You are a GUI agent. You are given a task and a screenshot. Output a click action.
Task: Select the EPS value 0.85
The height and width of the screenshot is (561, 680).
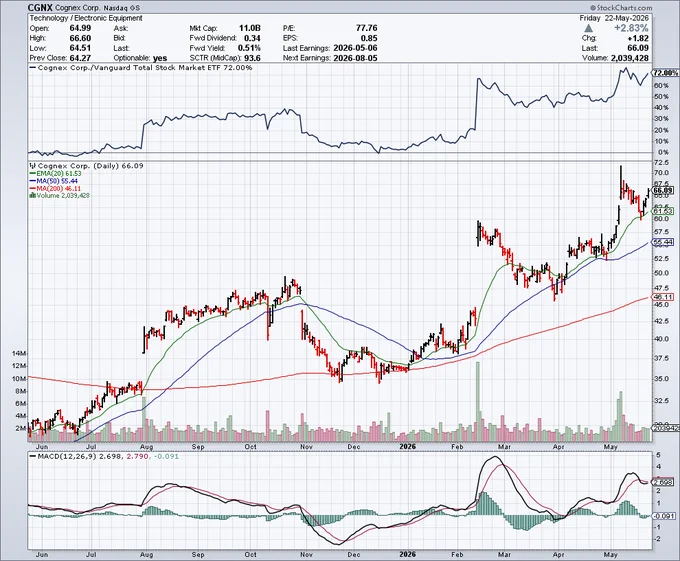point(369,38)
